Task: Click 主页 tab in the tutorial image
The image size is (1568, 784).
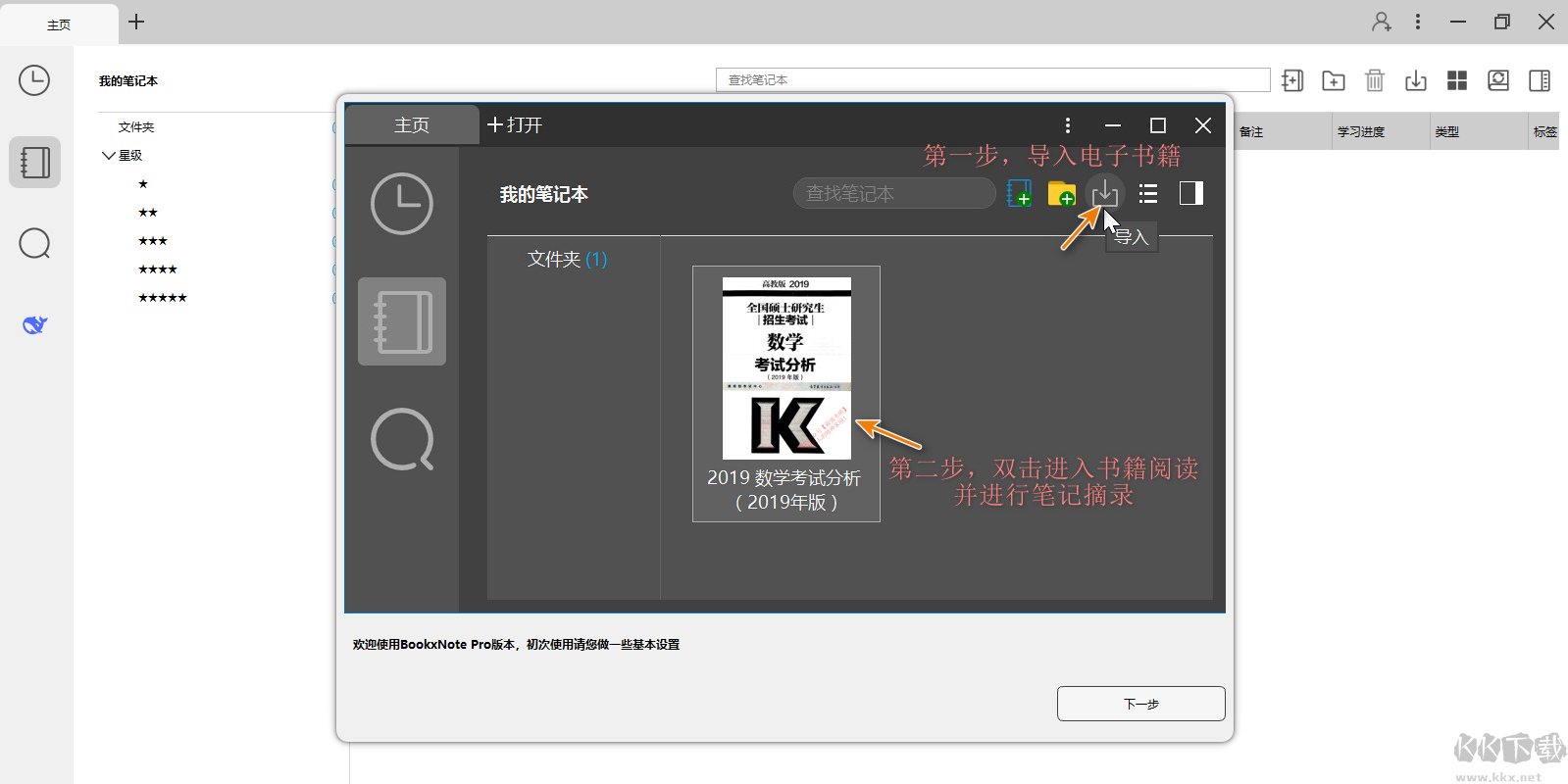Action: [x=412, y=125]
